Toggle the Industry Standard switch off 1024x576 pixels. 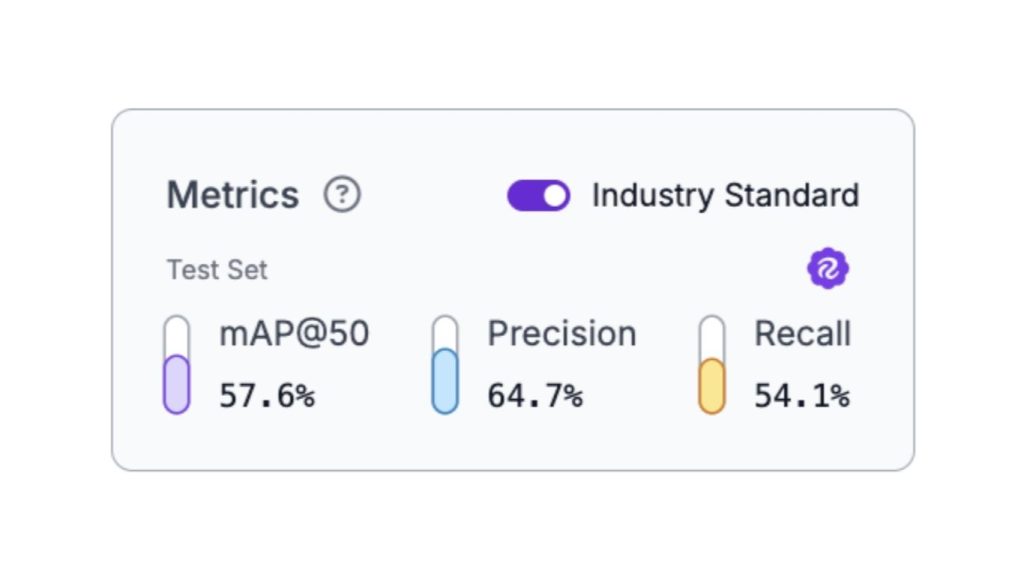tap(538, 195)
